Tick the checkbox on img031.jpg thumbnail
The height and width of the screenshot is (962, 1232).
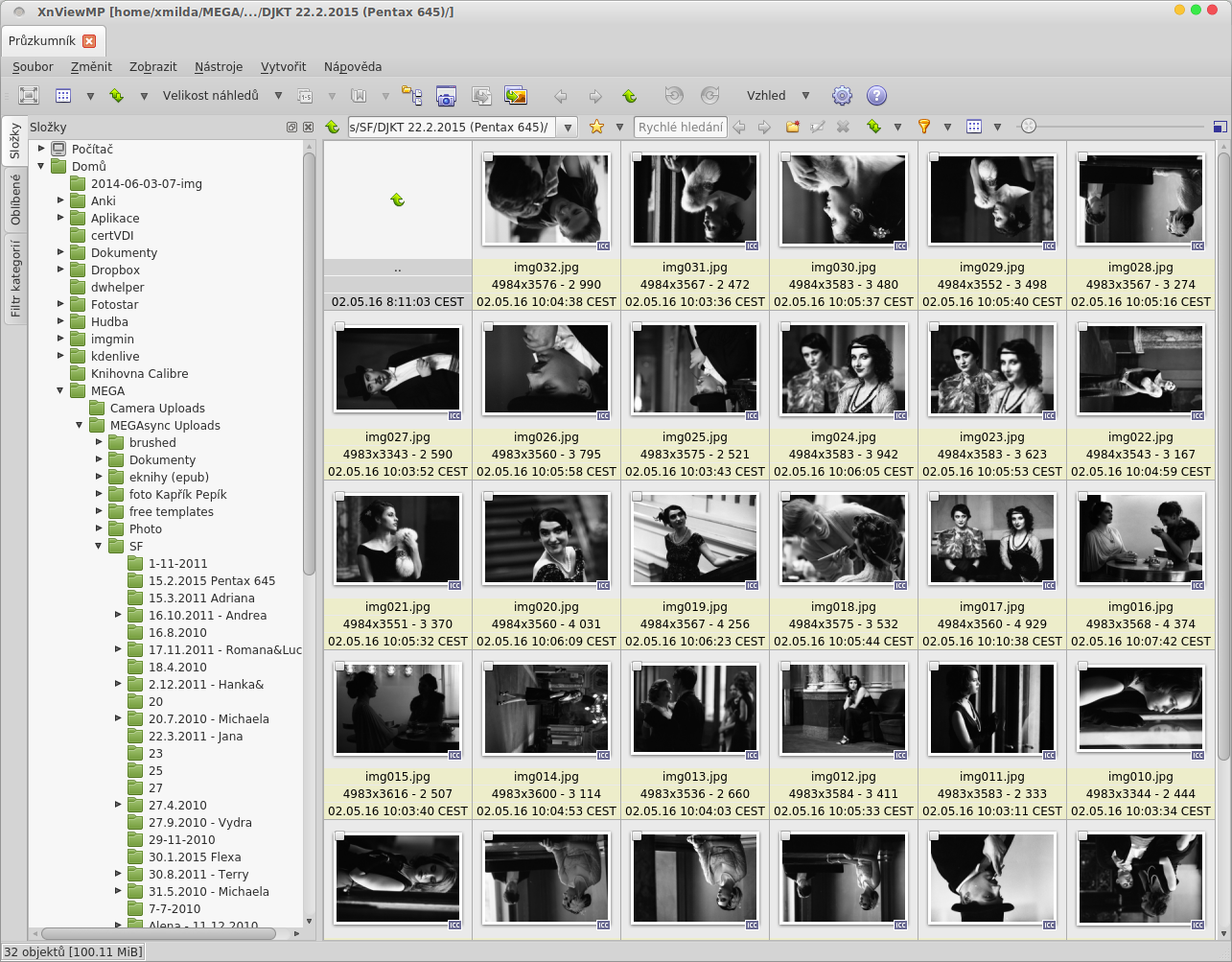click(637, 157)
